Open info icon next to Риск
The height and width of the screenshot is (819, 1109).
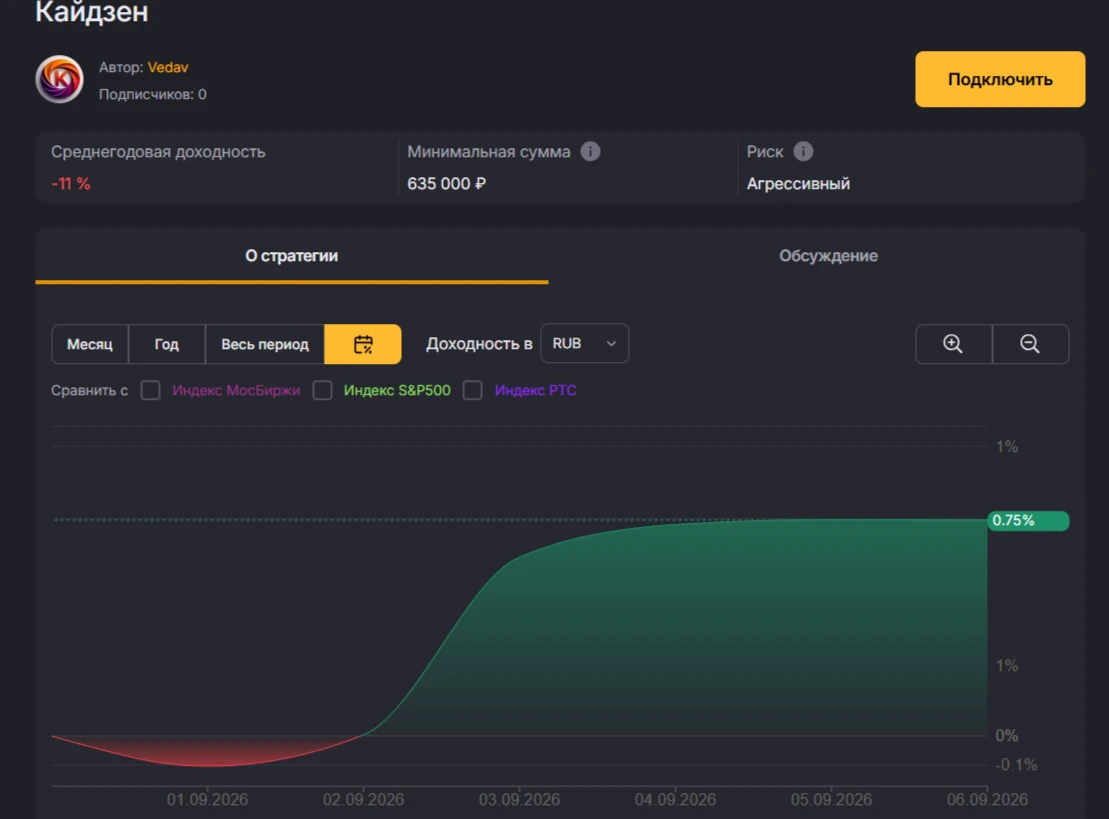(803, 151)
